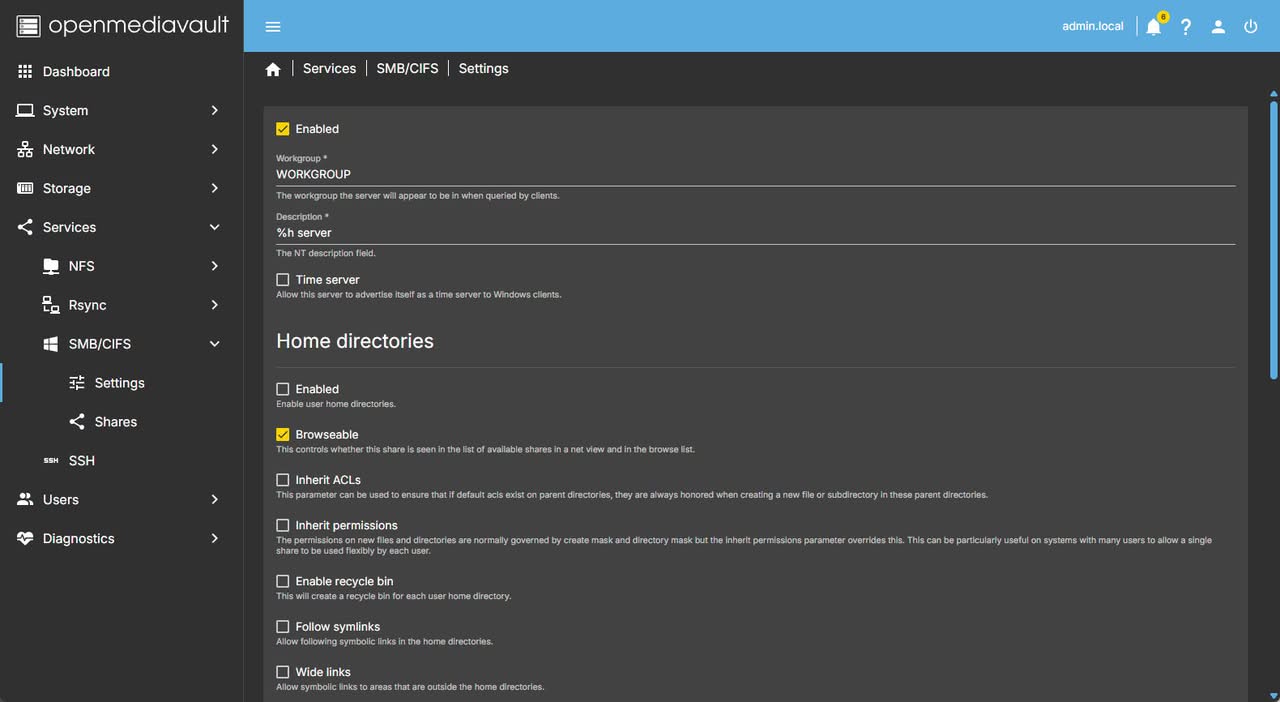Check the Wide links option

(283, 672)
